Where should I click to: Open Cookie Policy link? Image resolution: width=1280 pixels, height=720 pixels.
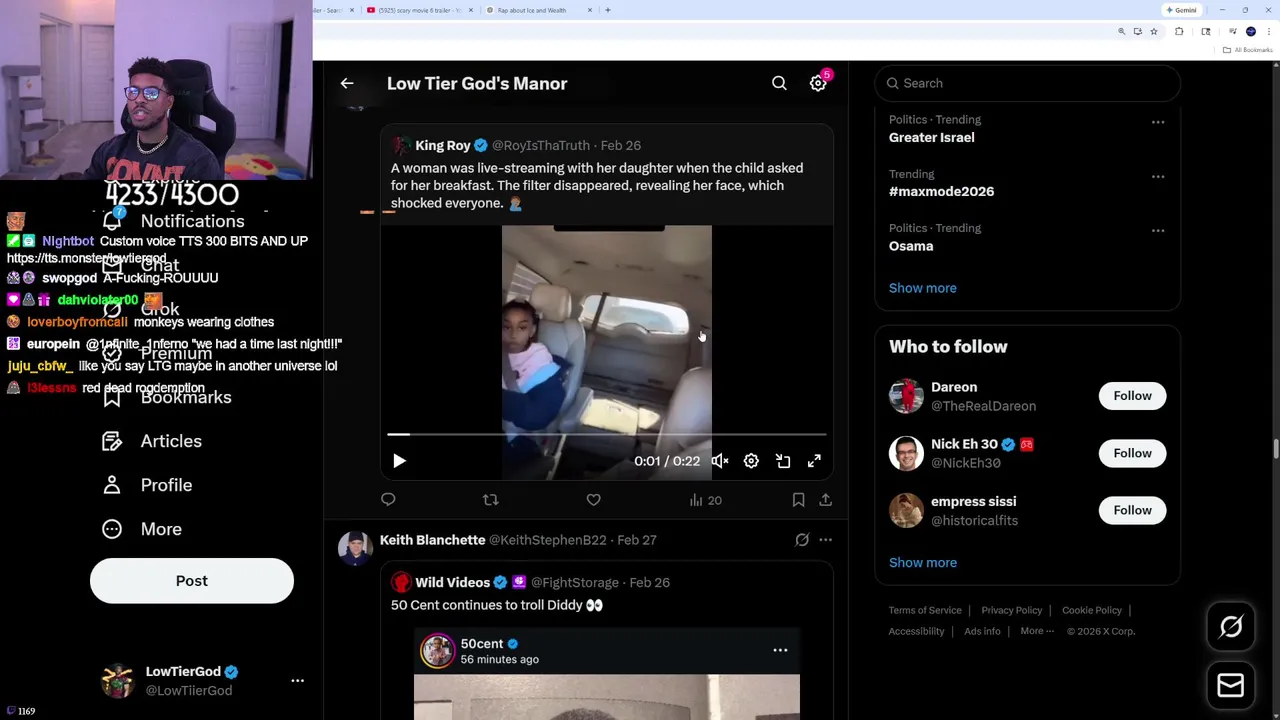pos(1092,610)
